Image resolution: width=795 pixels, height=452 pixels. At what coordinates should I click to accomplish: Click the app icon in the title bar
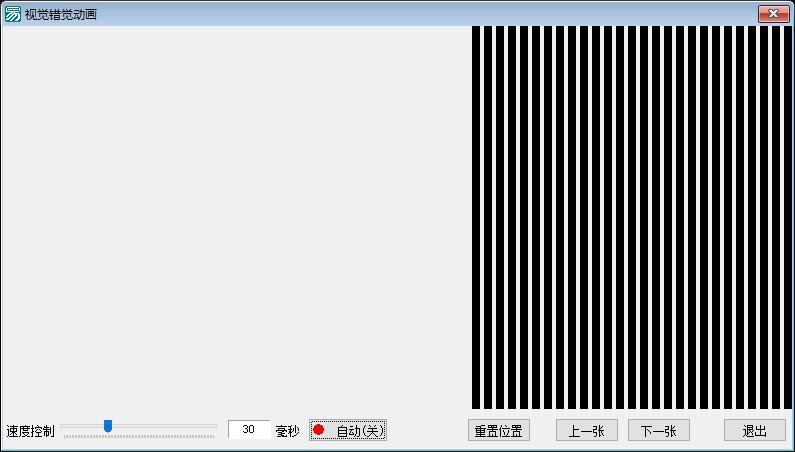[12, 14]
